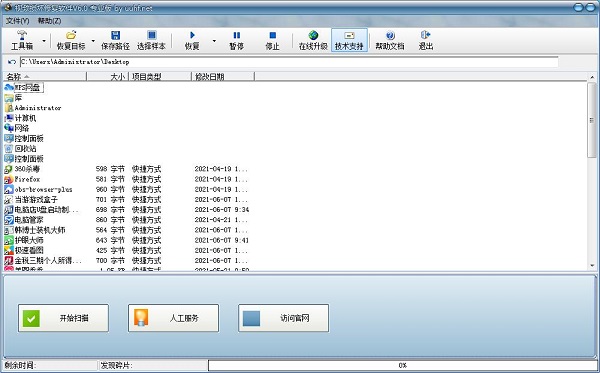Select the 当游游戏盒子 shortcut
The image size is (600, 373).
pos(31,200)
